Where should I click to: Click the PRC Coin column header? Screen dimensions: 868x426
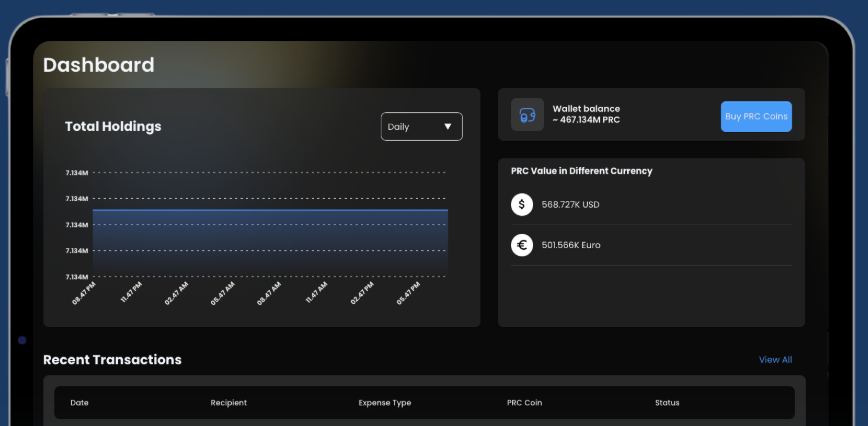point(524,403)
